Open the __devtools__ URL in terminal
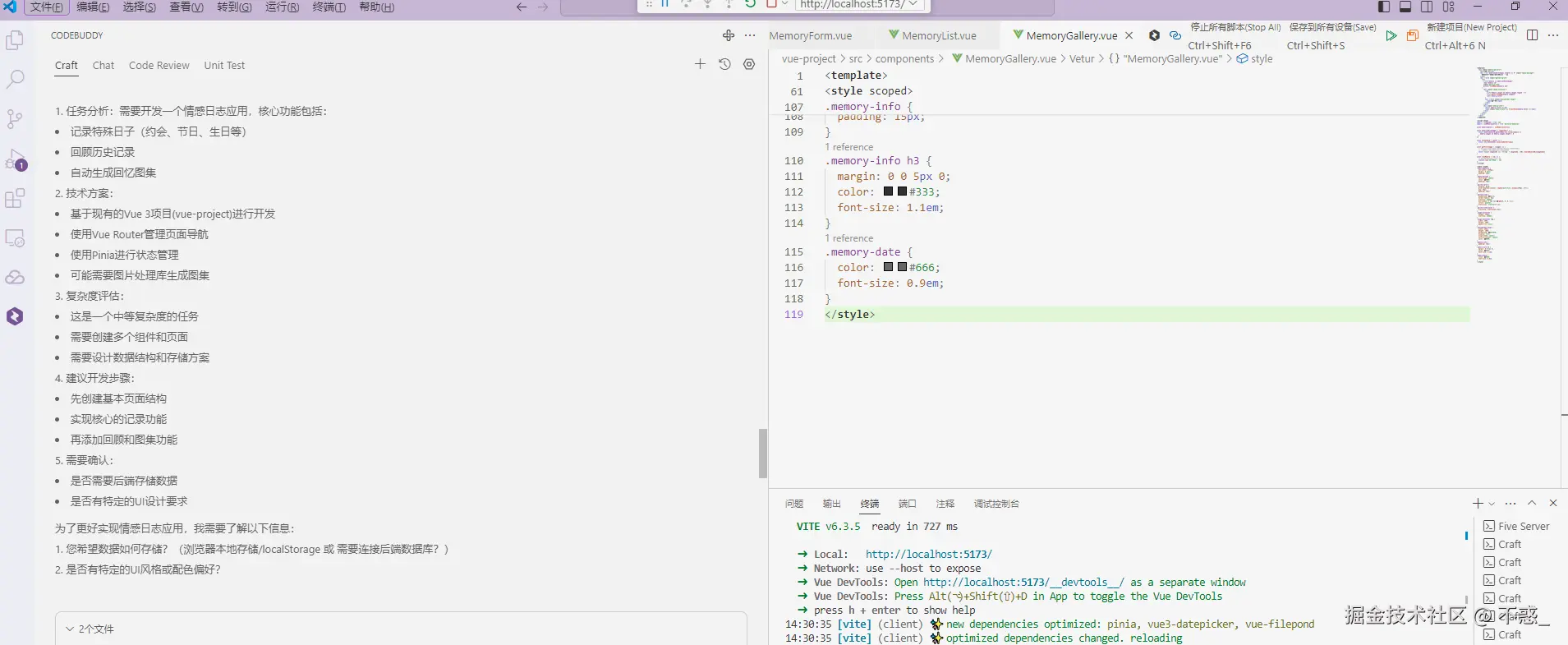 point(1023,582)
